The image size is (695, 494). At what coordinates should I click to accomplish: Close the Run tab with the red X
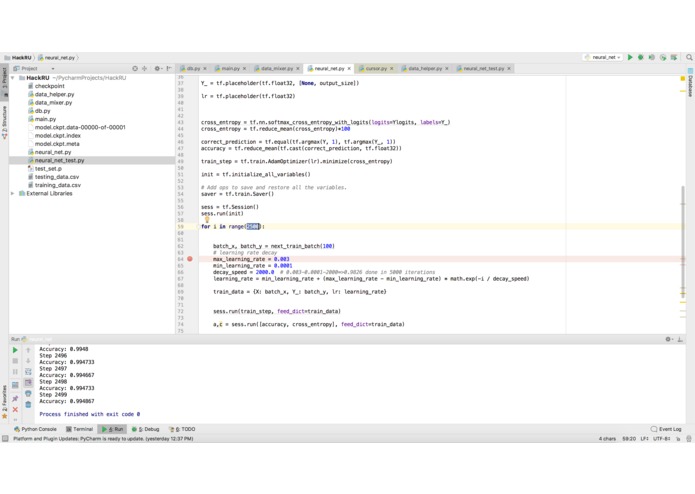tap(15, 409)
